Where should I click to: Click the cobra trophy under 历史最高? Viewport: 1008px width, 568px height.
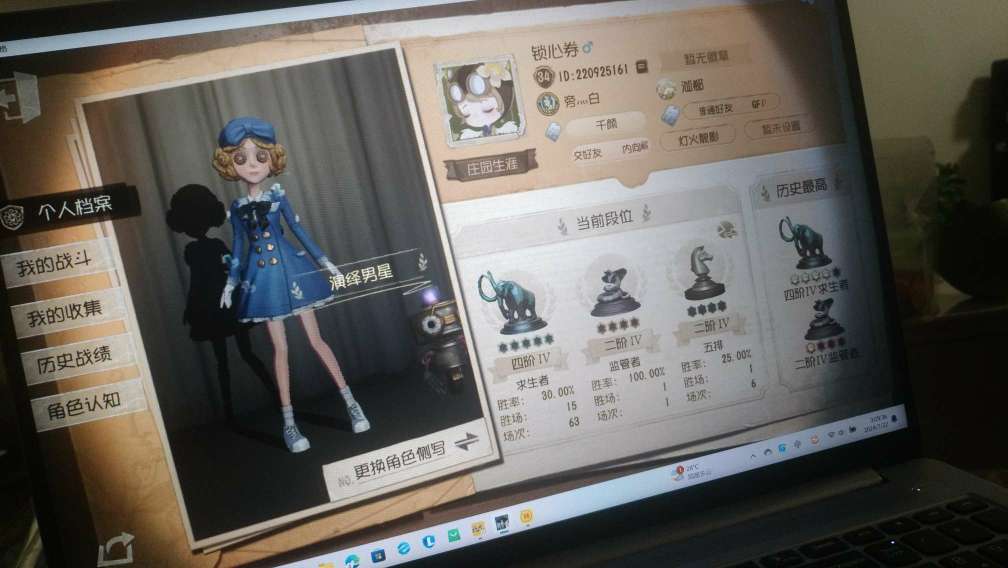pos(825,319)
